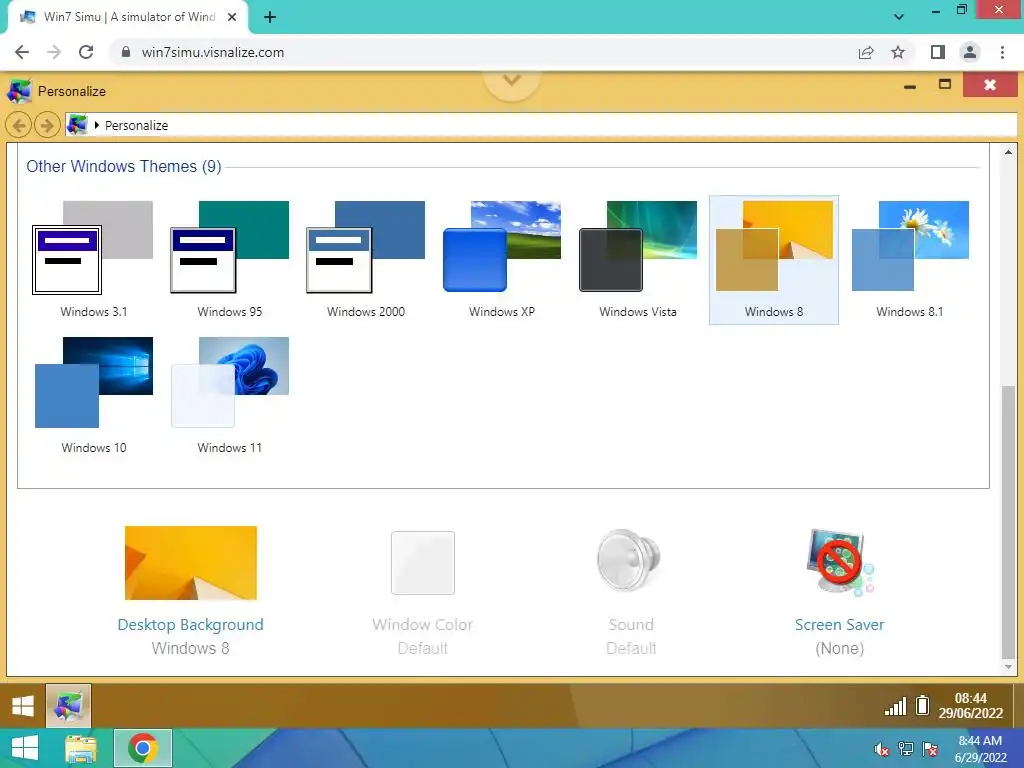Click the Personalize address bar icon

77,125
